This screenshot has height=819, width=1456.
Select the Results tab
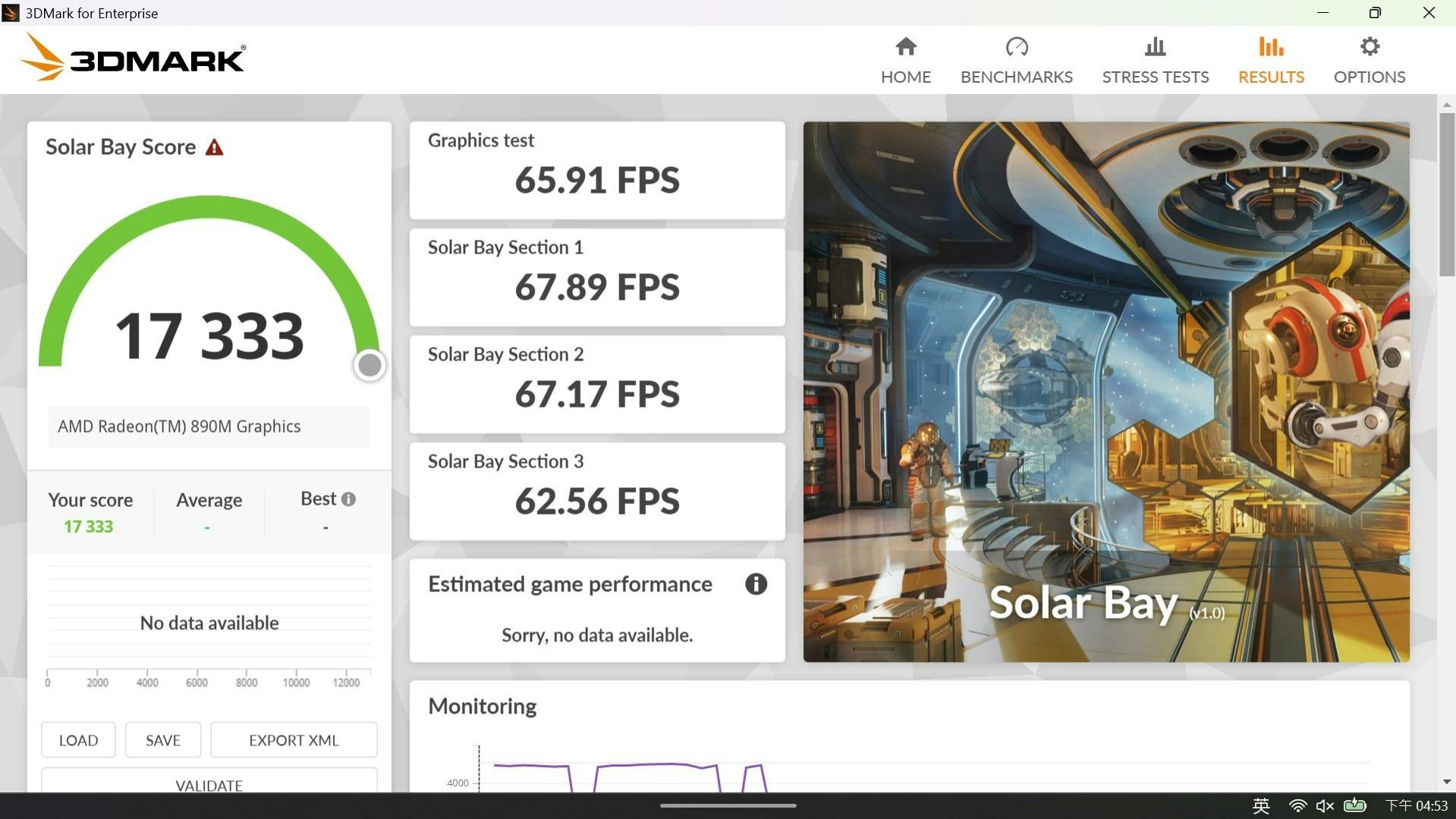[1271, 60]
